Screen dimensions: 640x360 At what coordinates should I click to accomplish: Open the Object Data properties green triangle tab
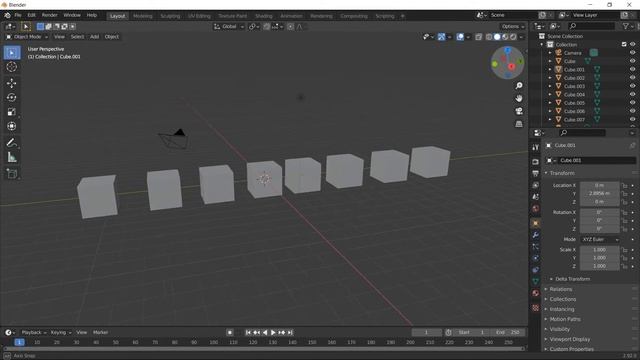pos(536,281)
